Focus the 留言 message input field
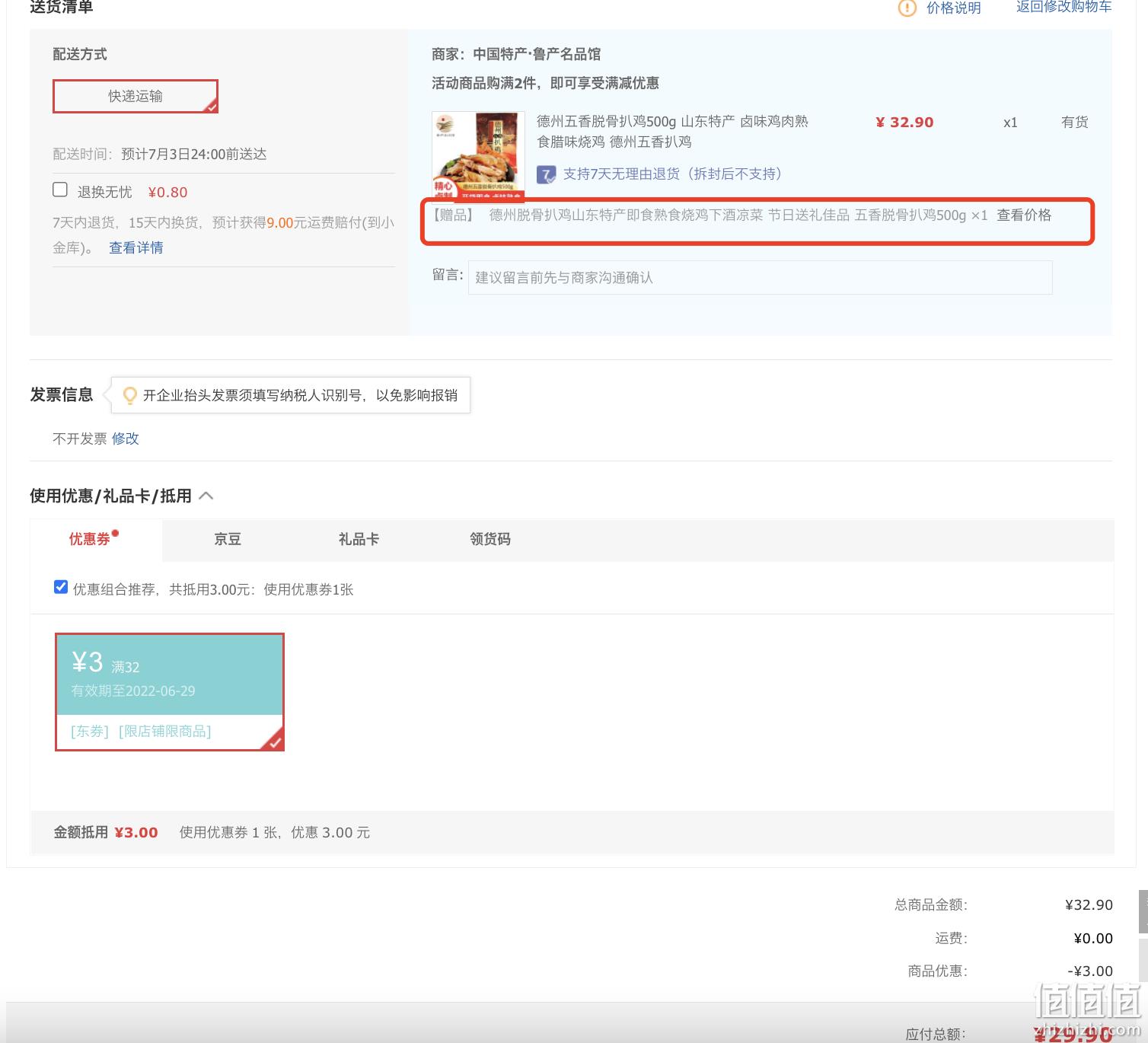This screenshot has height=1043, width=1148. click(x=760, y=277)
